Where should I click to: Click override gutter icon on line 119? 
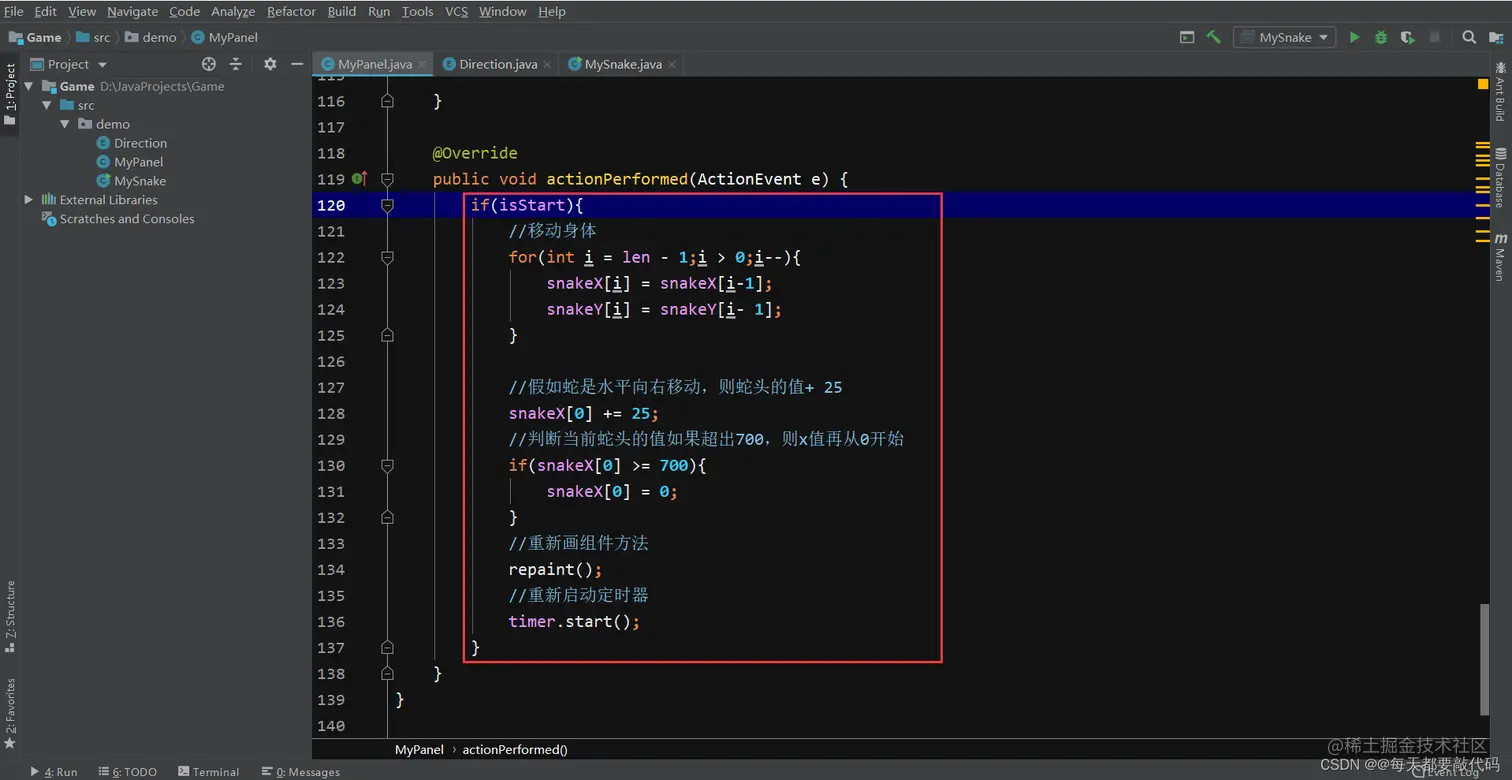coord(360,179)
